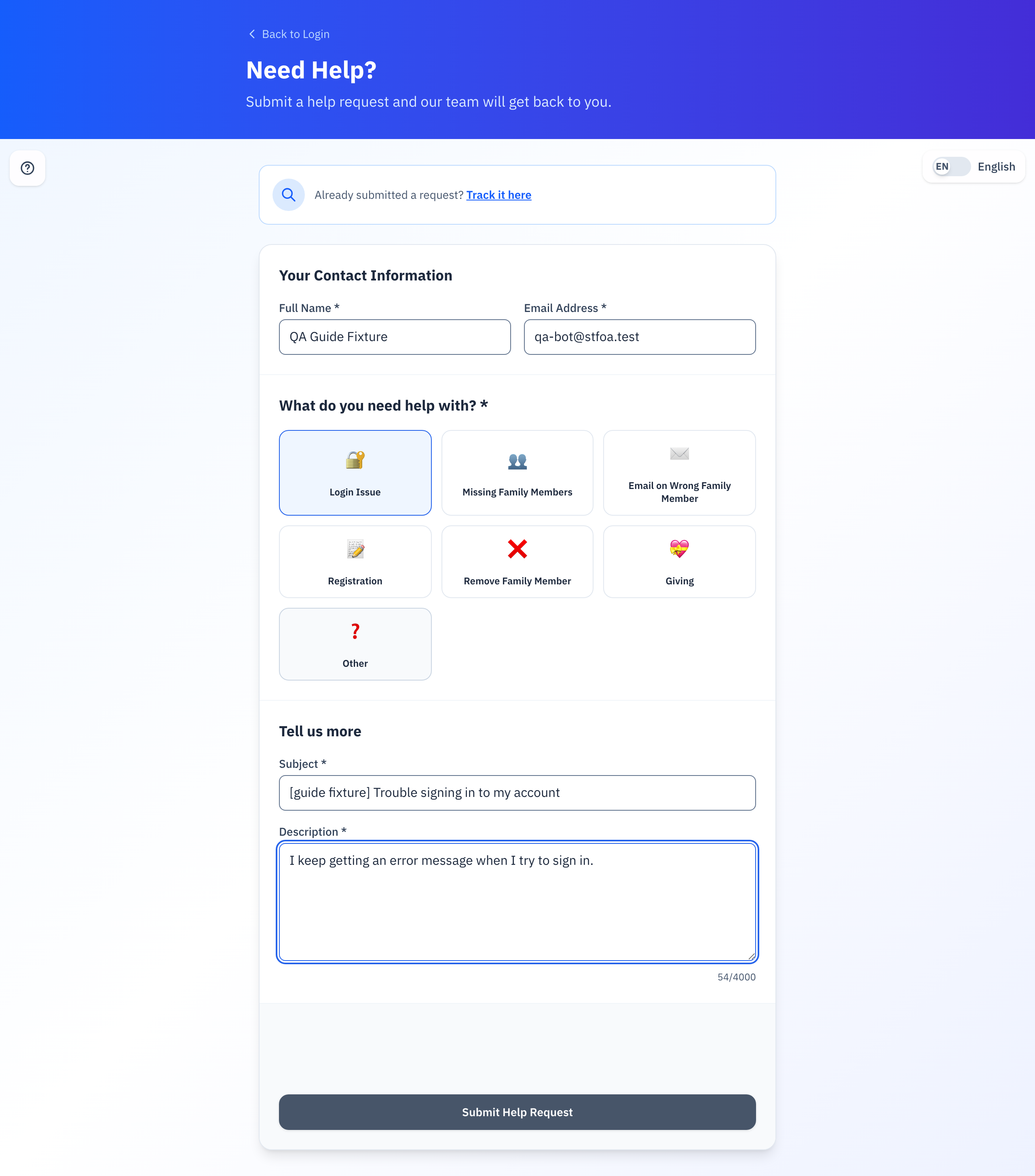
Task: Focus the Full Name field
Action: tap(394, 337)
